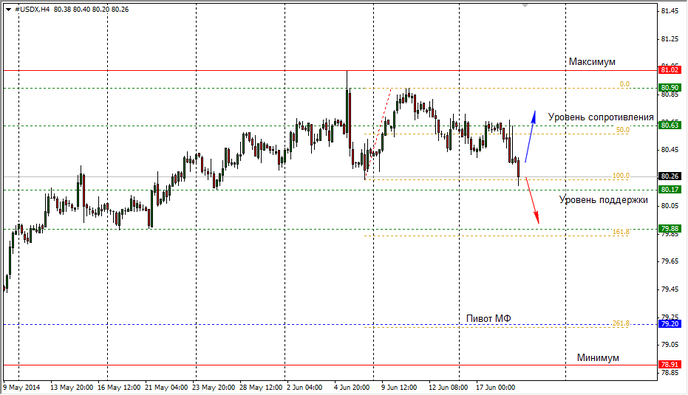Select the Максимум text label
This screenshot has width=688, height=395.
click(x=592, y=62)
